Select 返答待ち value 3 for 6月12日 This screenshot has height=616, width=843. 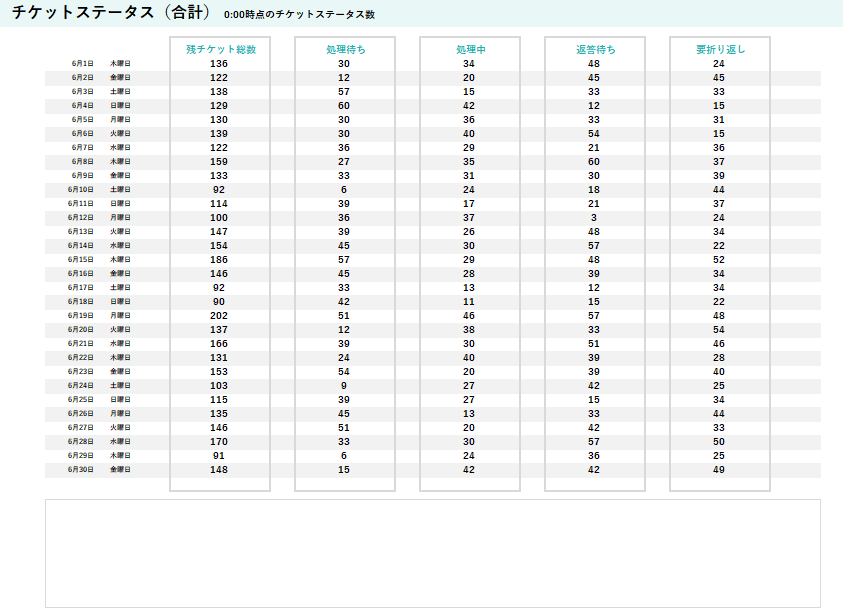point(594,218)
